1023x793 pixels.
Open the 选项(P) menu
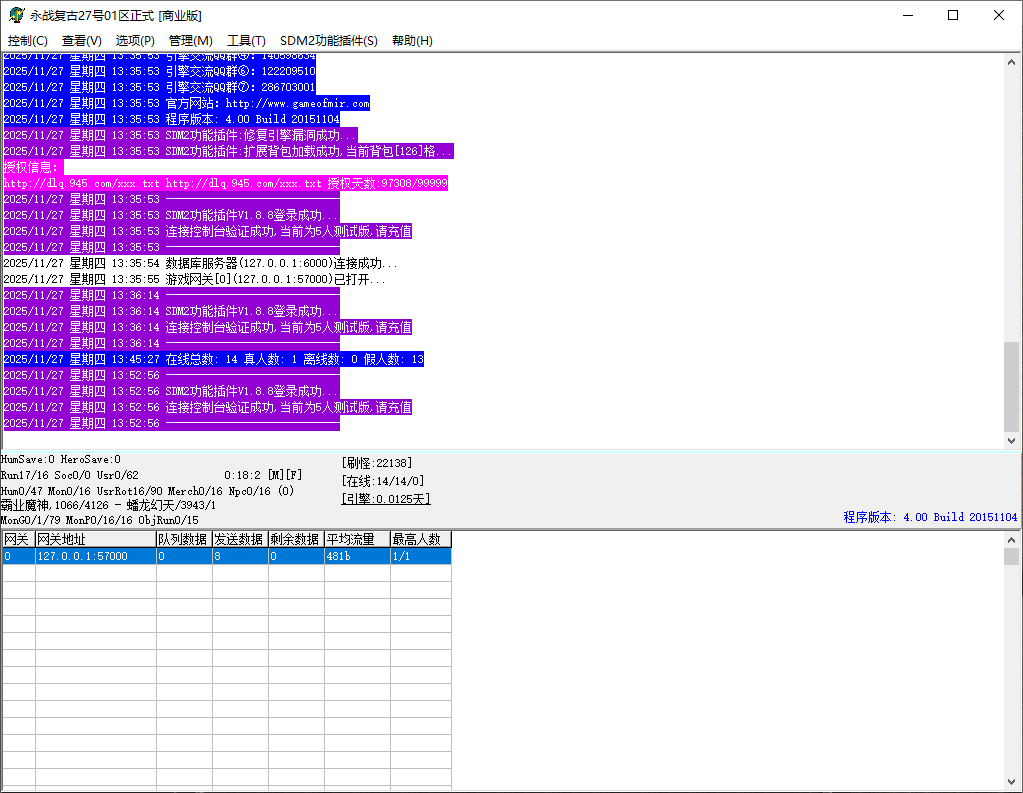tap(135, 41)
